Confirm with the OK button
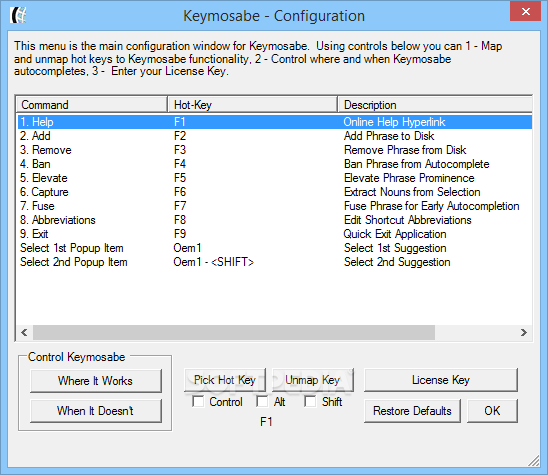 pyautogui.click(x=492, y=411)
